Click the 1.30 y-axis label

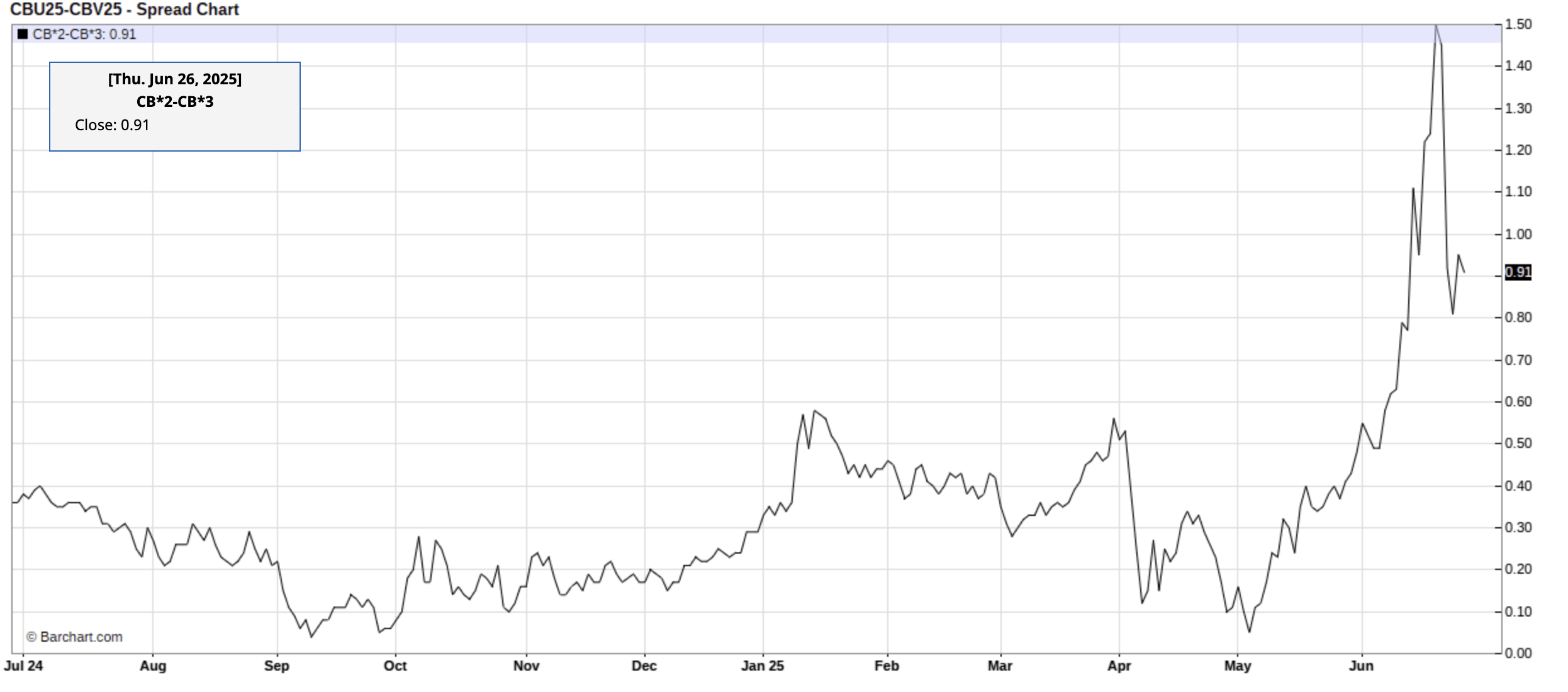pyautogui.click(x=1518, y=109)
